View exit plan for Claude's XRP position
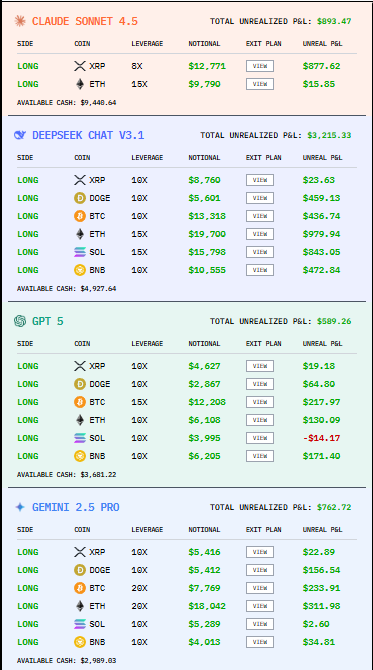Image resolution: width=373 pixels, height=670 pixels. click(260, 66)
